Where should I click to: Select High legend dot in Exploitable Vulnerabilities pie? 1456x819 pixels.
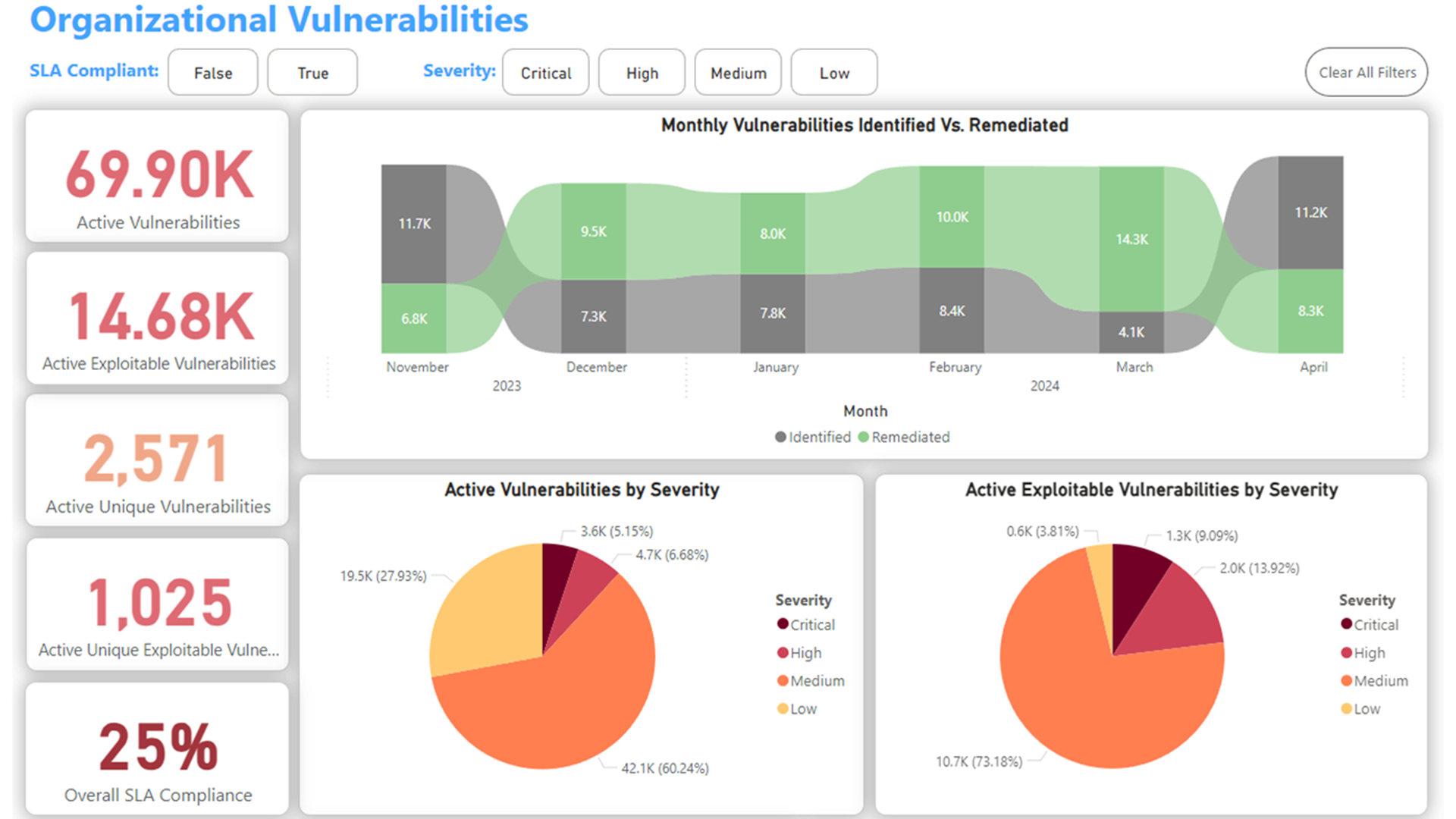tap(1346, 652)
